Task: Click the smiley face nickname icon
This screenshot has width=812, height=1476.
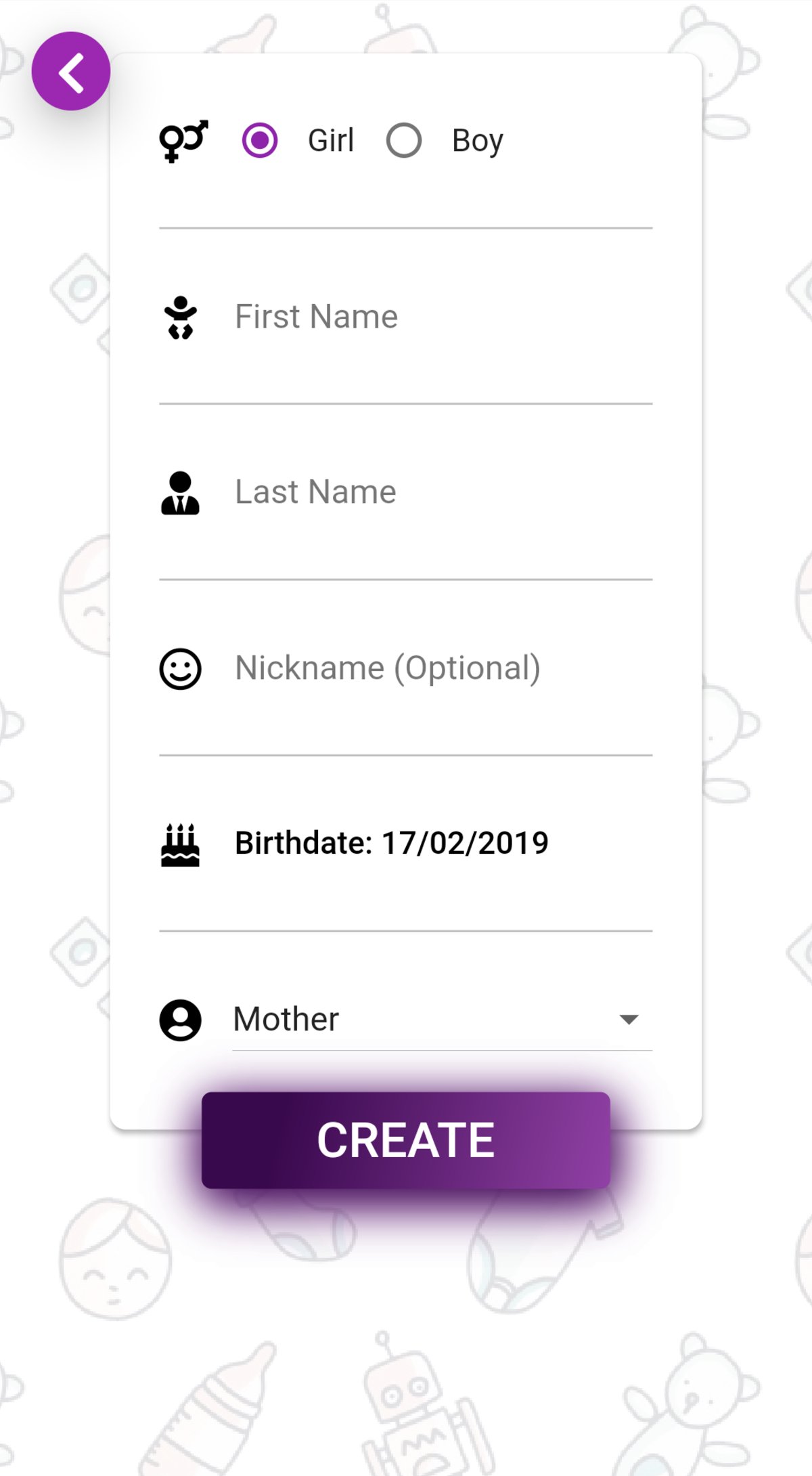Action: pos(180,669)
